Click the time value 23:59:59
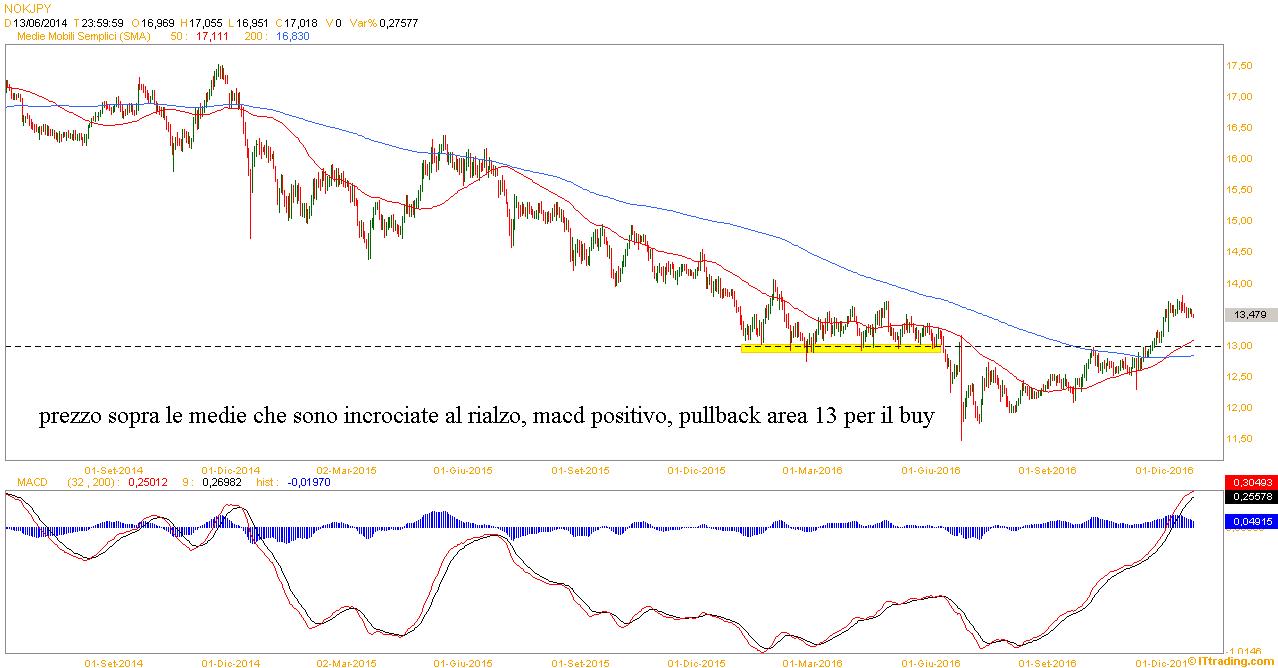This screenshot has width=1278, height=668. click(x=101, y=21)
